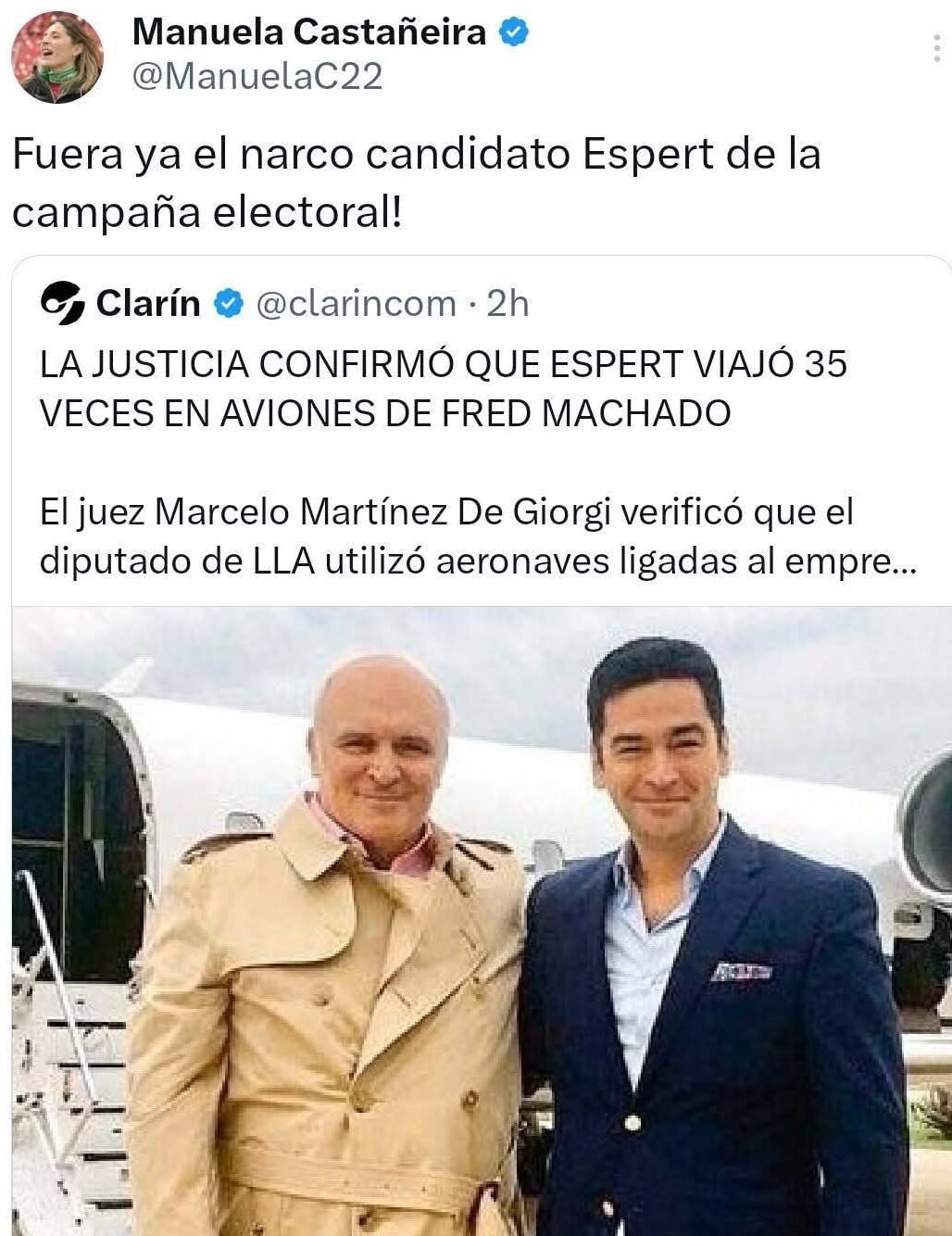
Task: Visit the @ManuelaC22 handle
Action: [257, 76]
